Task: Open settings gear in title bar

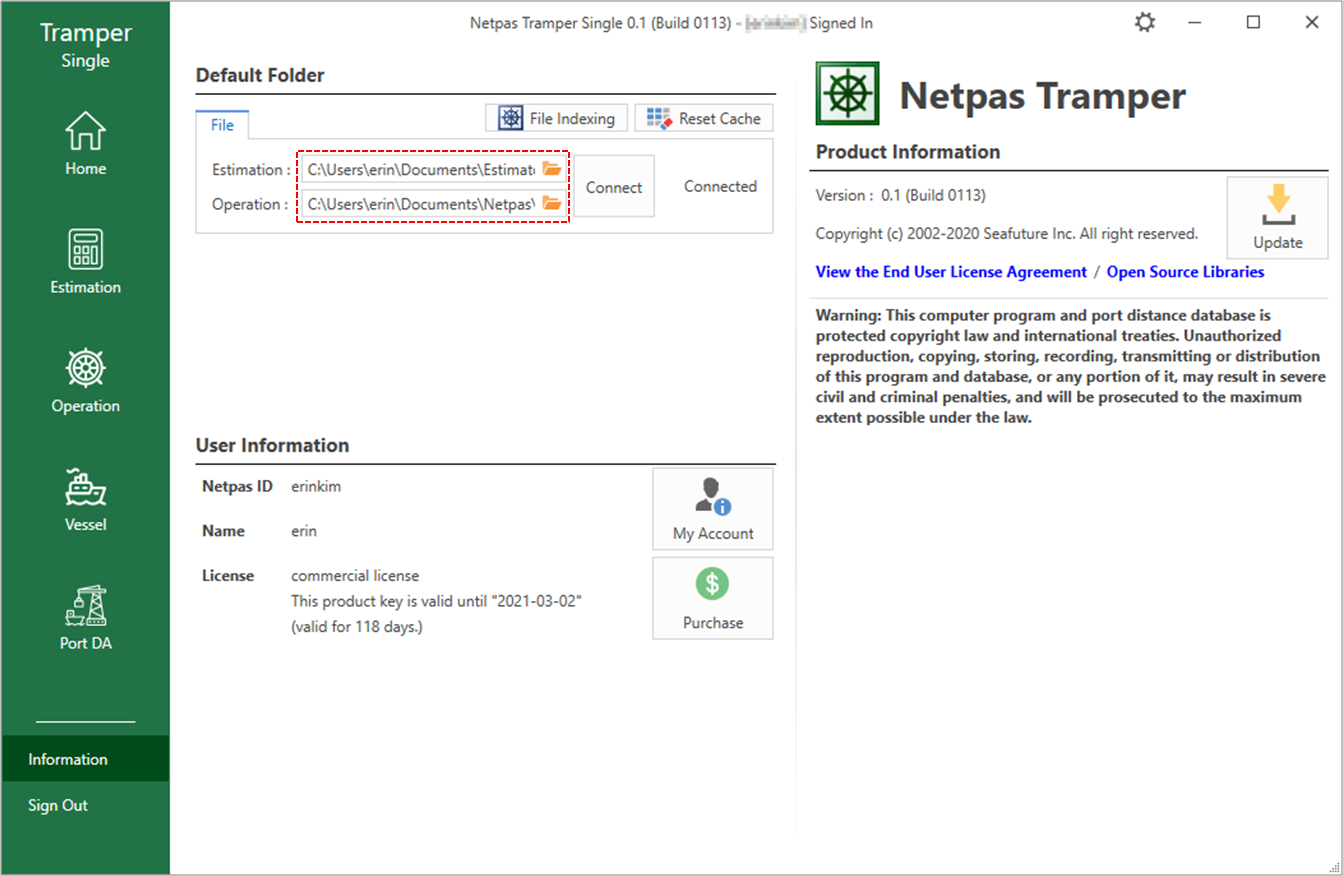Action: (x=1145, y=22)
